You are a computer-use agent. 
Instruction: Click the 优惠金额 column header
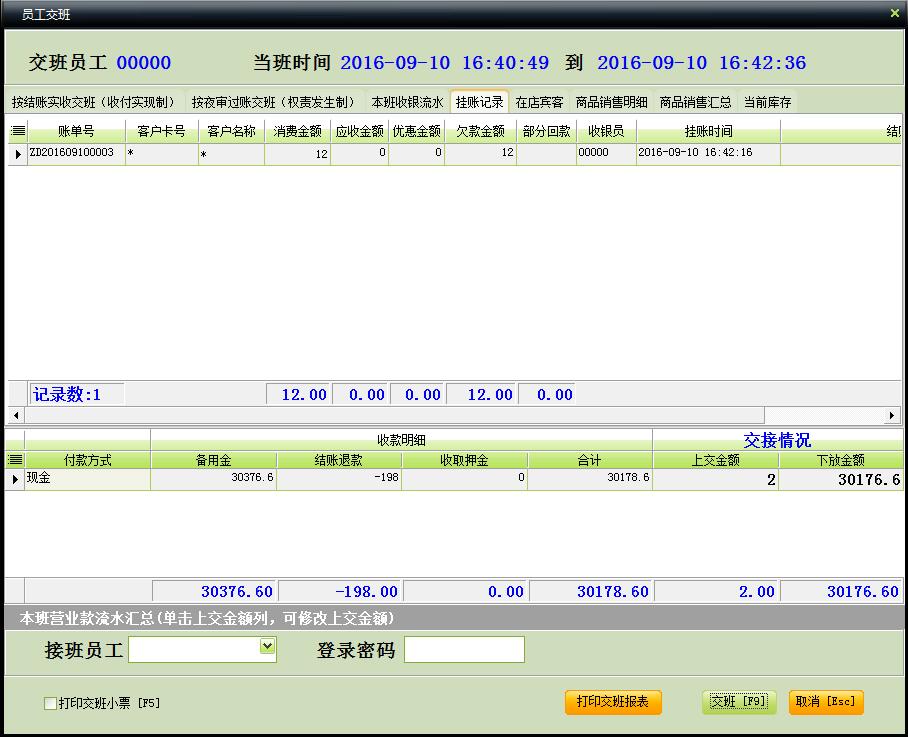click(x=417, y=131)
